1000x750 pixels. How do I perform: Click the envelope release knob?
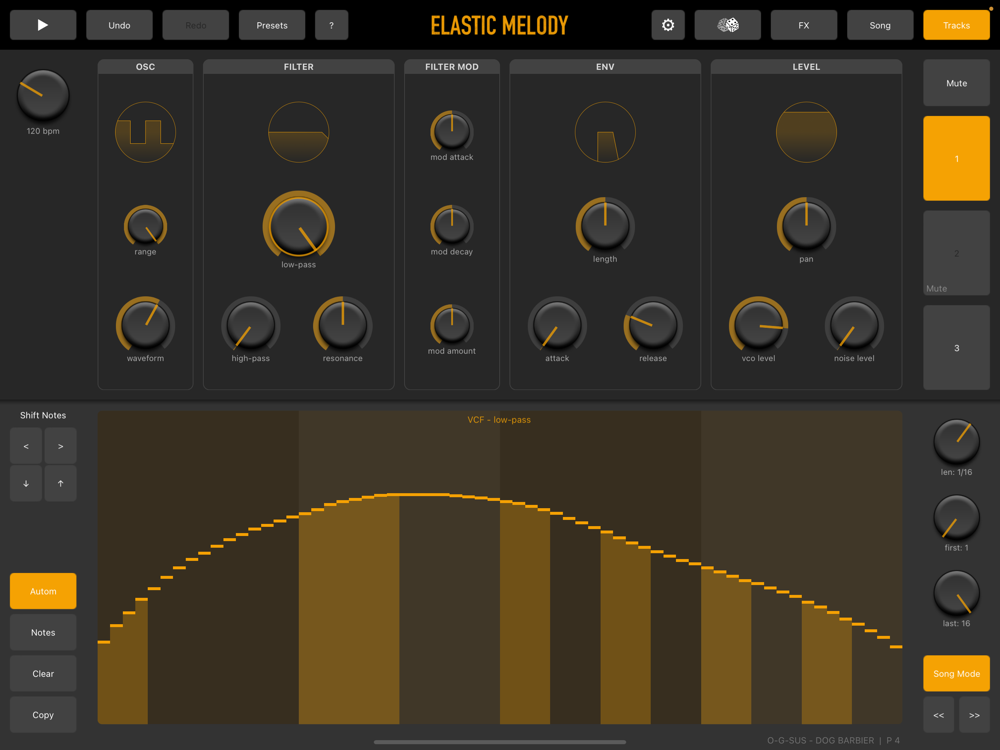point(653,325)
